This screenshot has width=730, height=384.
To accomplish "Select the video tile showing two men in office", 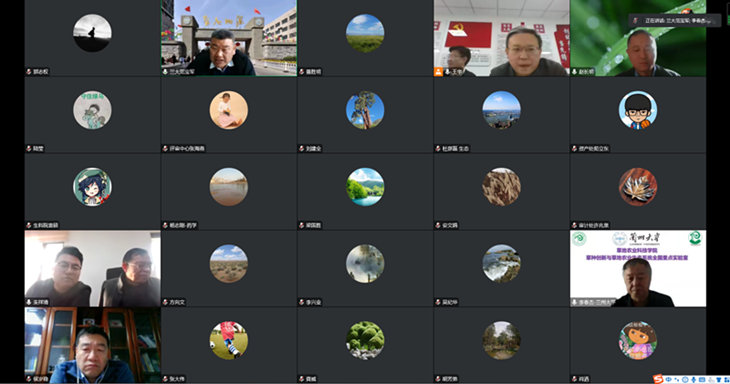I will 92,269.
